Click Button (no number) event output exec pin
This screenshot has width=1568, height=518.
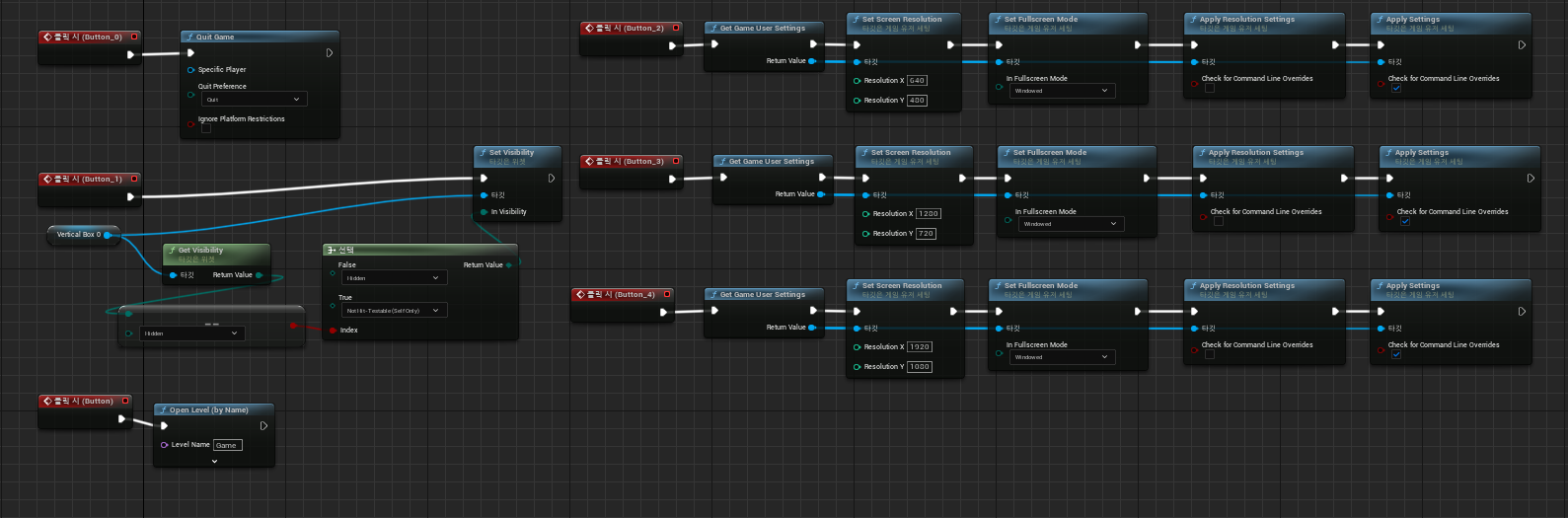(x=122, y=419)
